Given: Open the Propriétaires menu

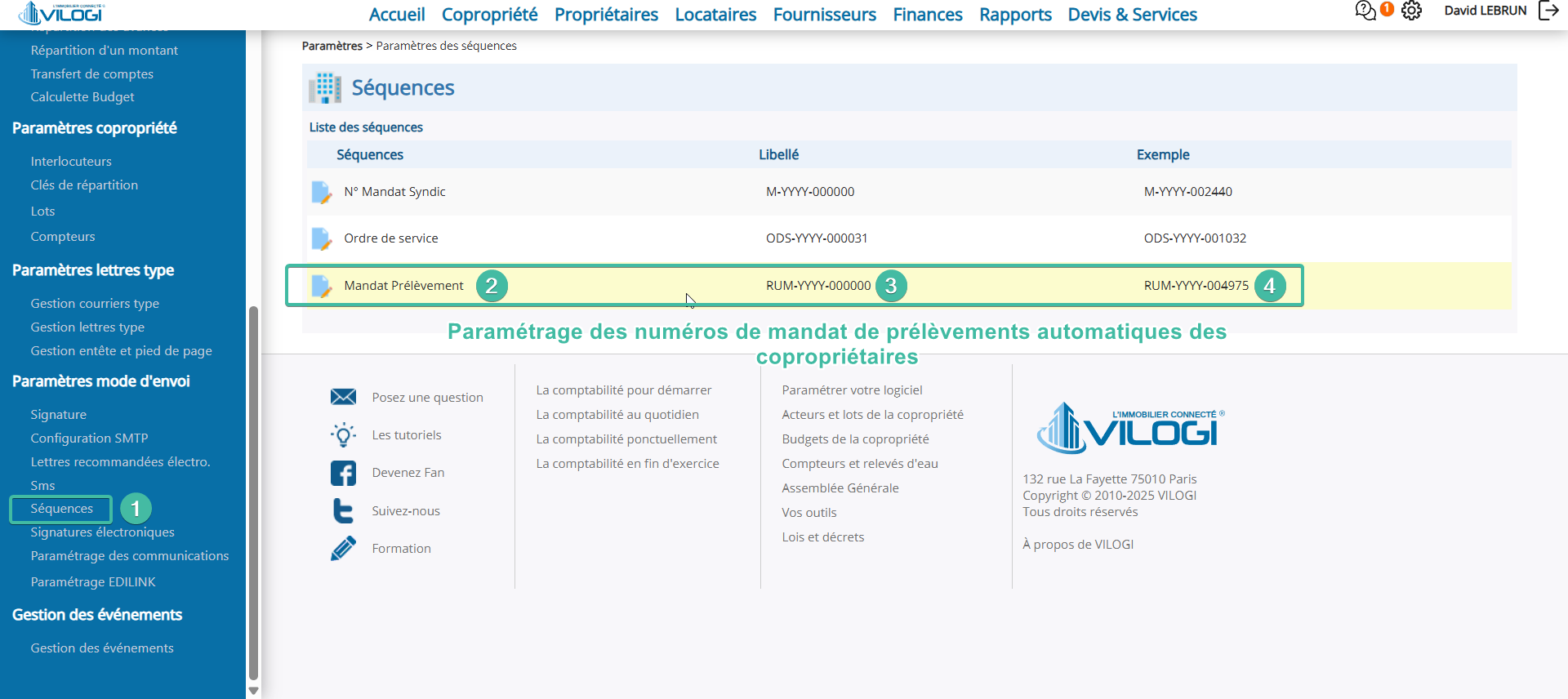Looking at the screenshot, I should (x=607, y=15).
